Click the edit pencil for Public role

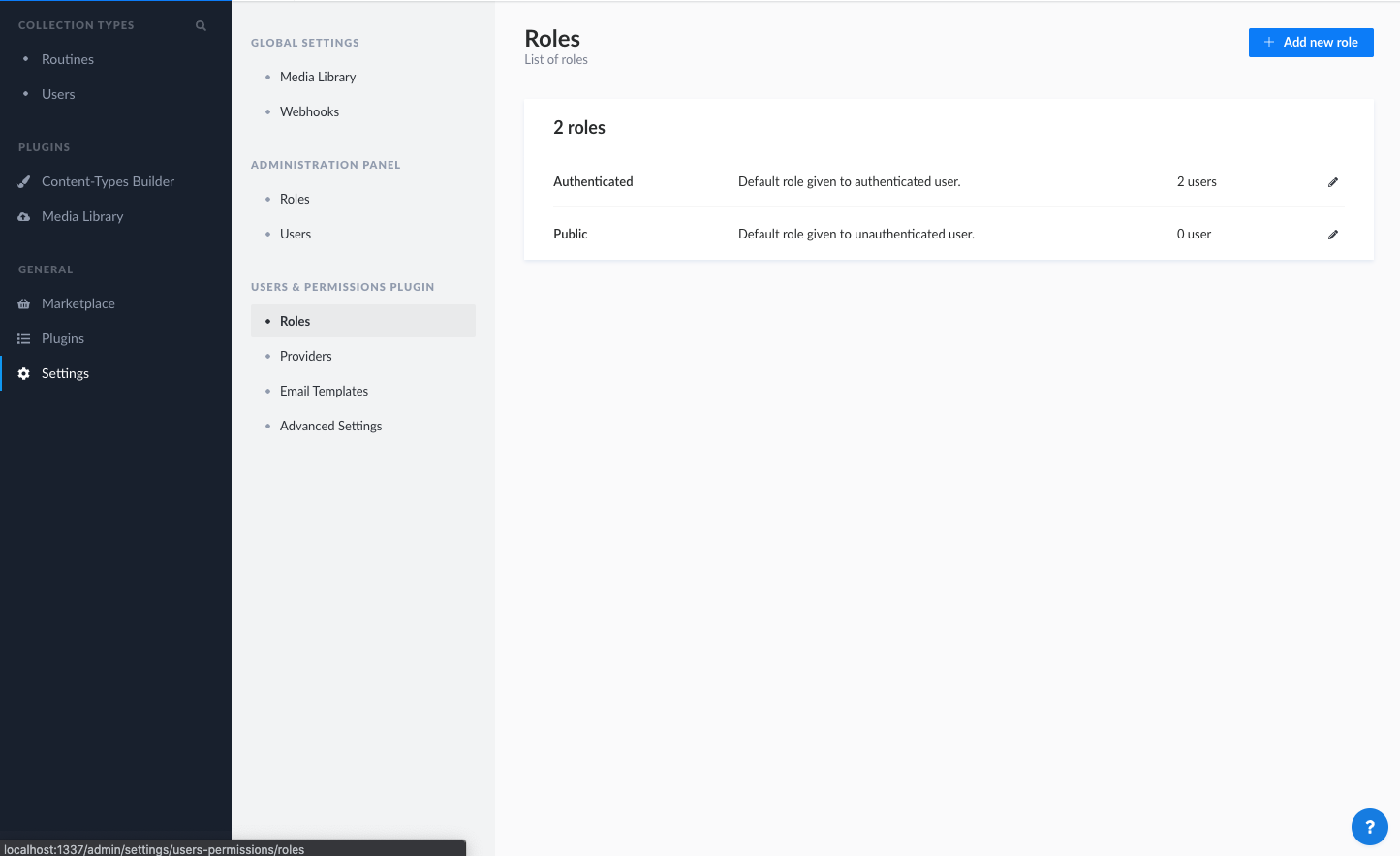coord(1333,235)
